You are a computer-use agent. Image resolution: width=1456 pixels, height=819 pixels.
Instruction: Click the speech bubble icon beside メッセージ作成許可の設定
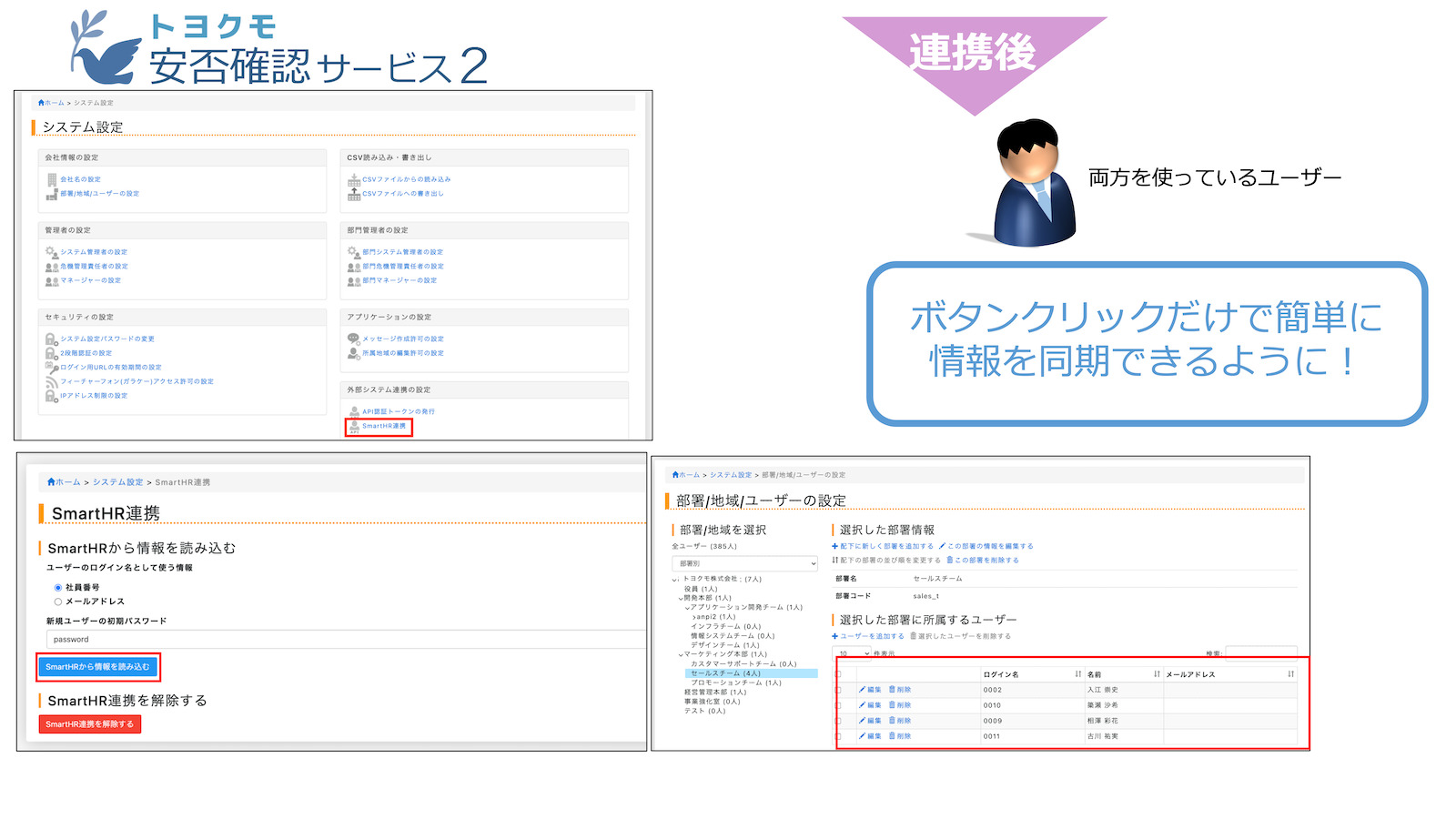[354, 339]
